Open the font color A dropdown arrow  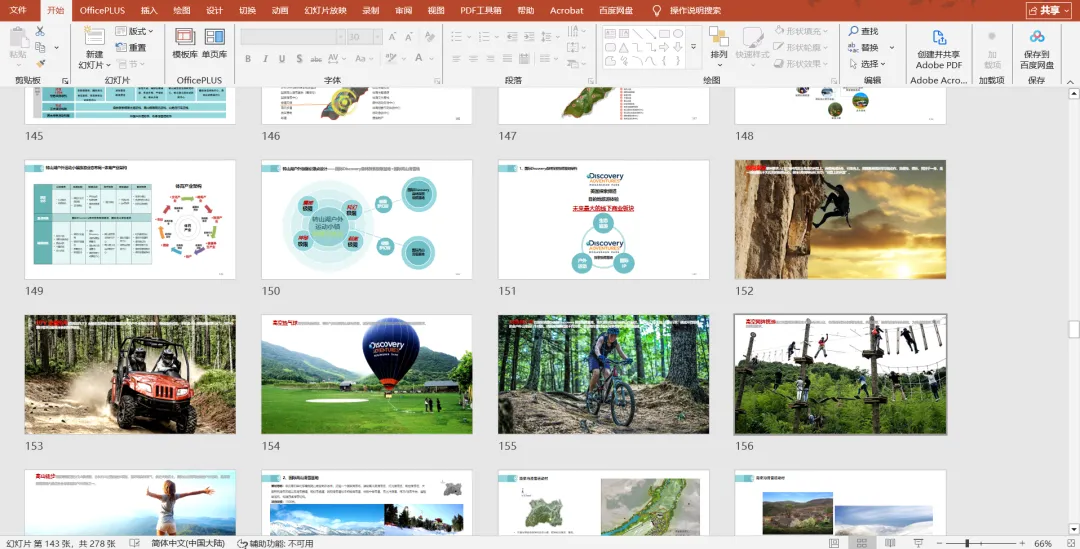pos(433,59)
